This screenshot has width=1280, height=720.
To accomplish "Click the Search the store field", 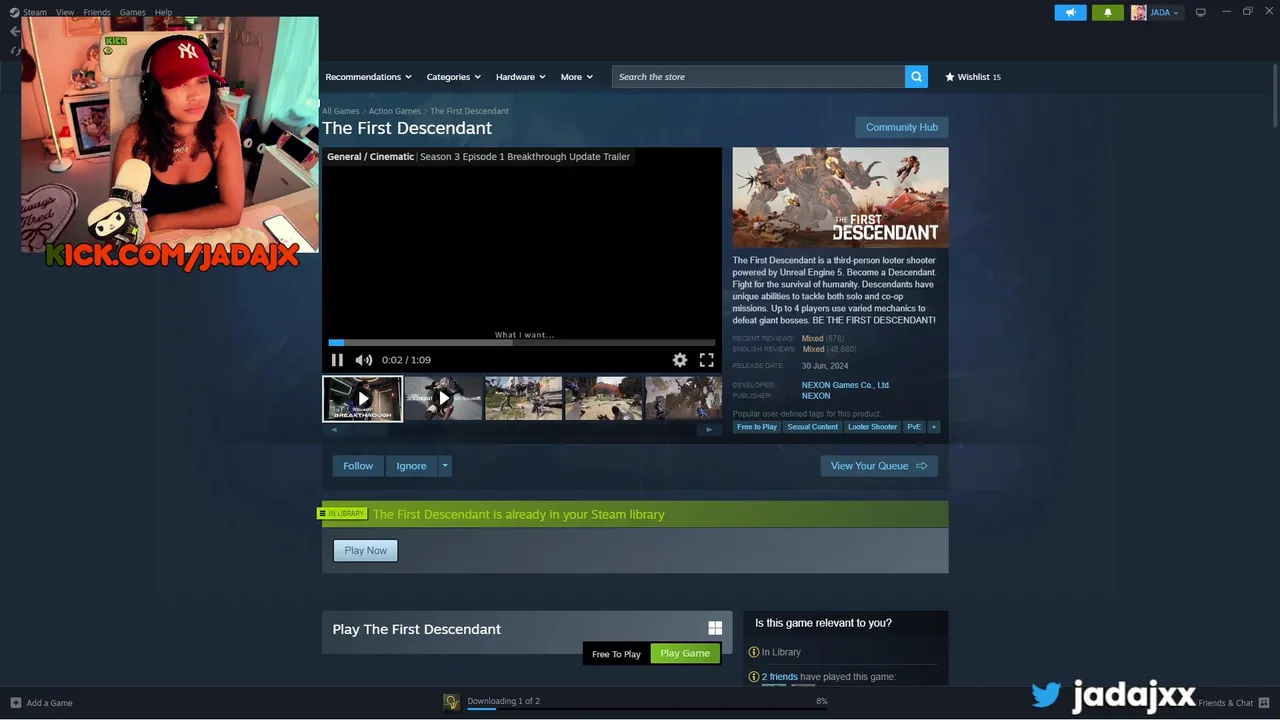I will point(758,77).
